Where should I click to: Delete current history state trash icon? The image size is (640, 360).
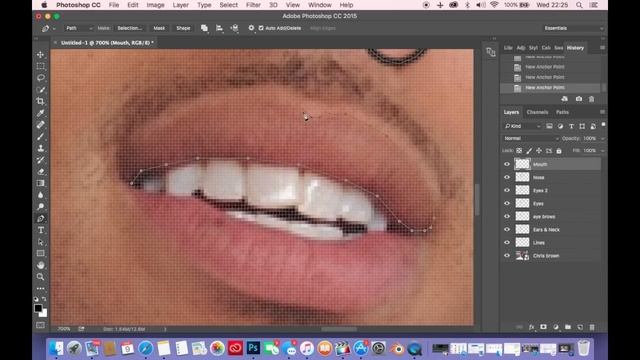pos(591,99)
